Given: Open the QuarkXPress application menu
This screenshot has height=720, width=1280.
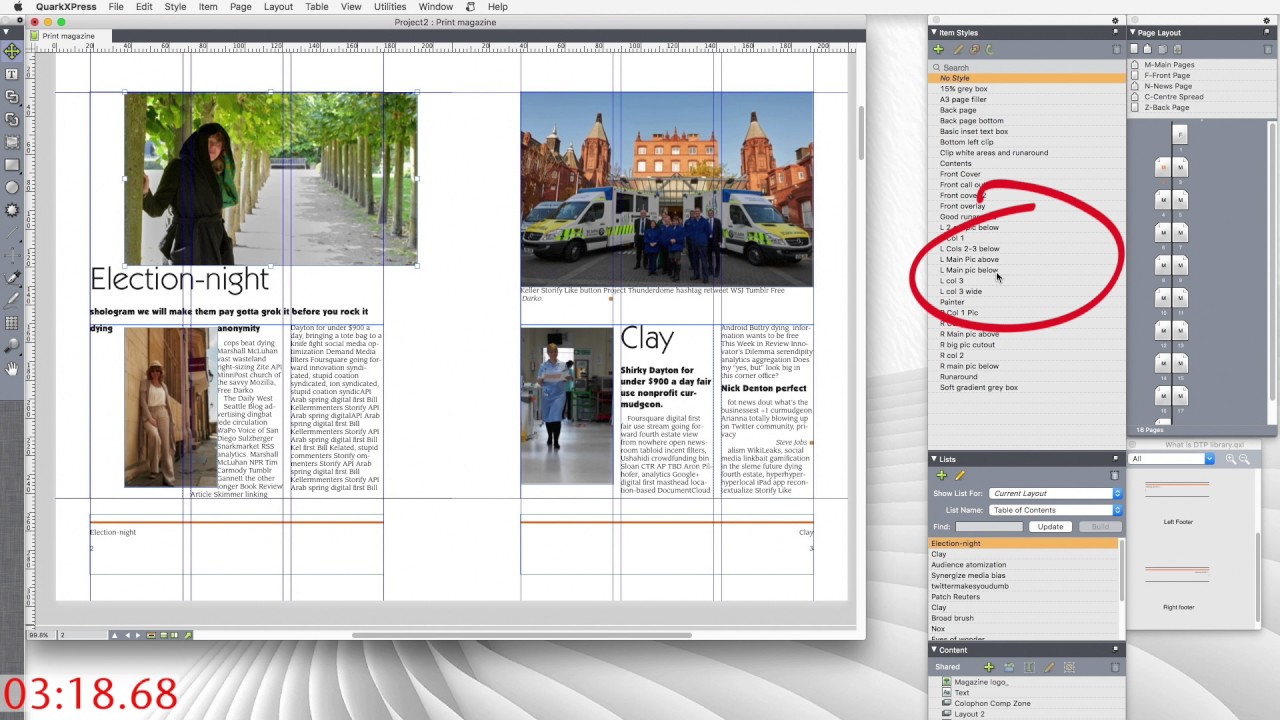Looking at the screenshot, I should [66, 7].
